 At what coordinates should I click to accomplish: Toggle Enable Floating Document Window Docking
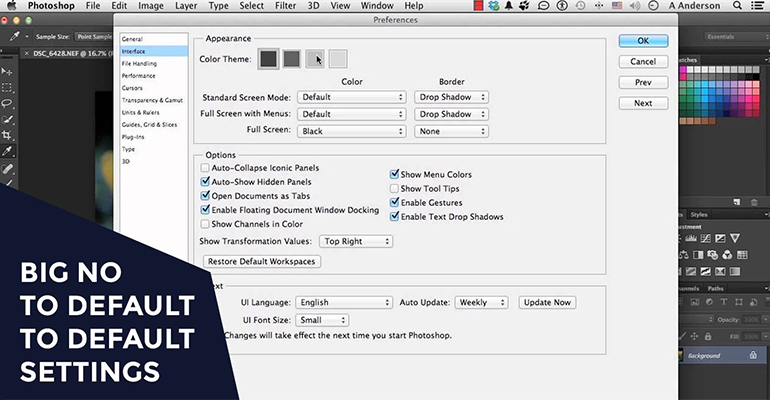tap(205, 210)
